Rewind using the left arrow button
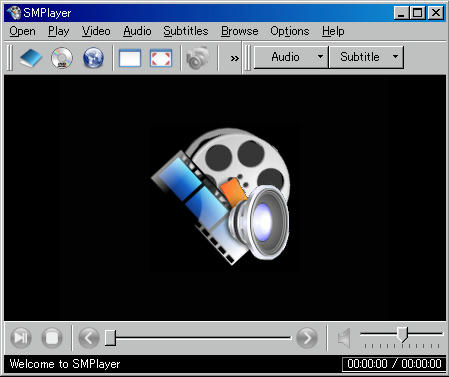 pos(89,338)
